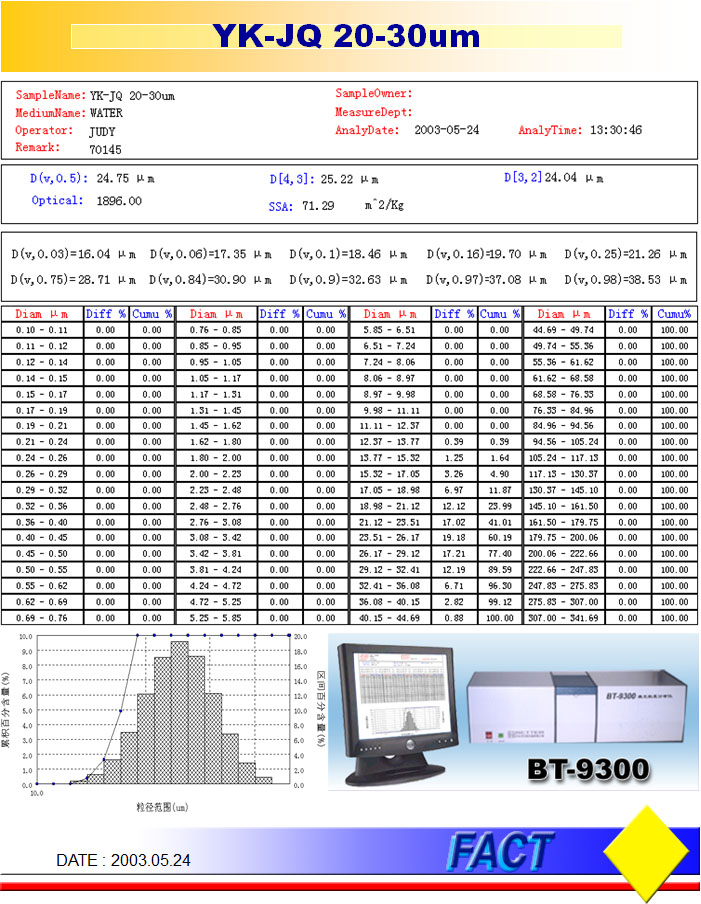Select the D(v,0.5) value "24.75"
Image resolution: width=701 pixels, height=904 pixels.
tap(112, 179)
